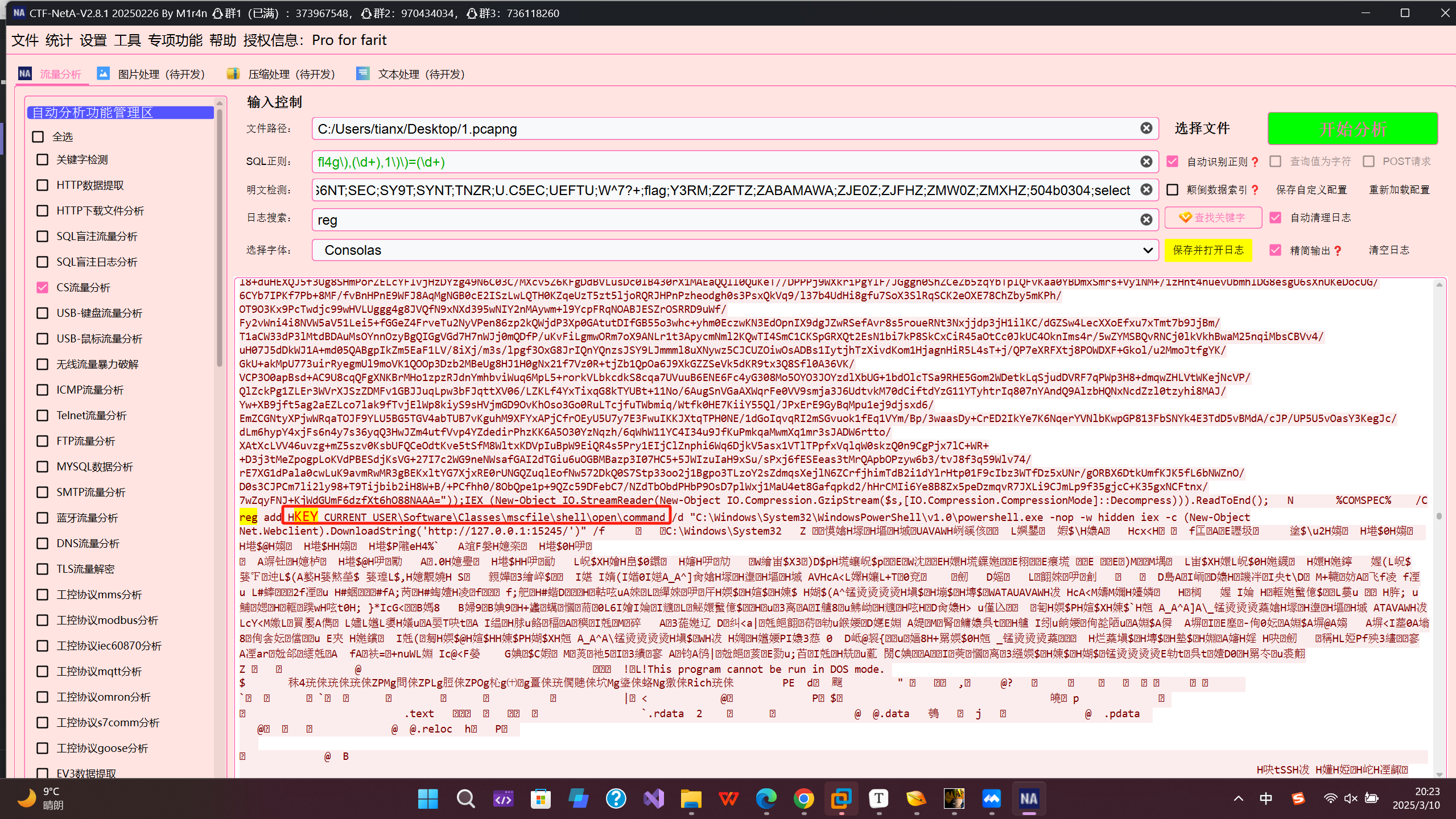The height and width of the screenshot is (819, 1456).
Task: Show hidden system tray icons chevron
Action: 1238,799
